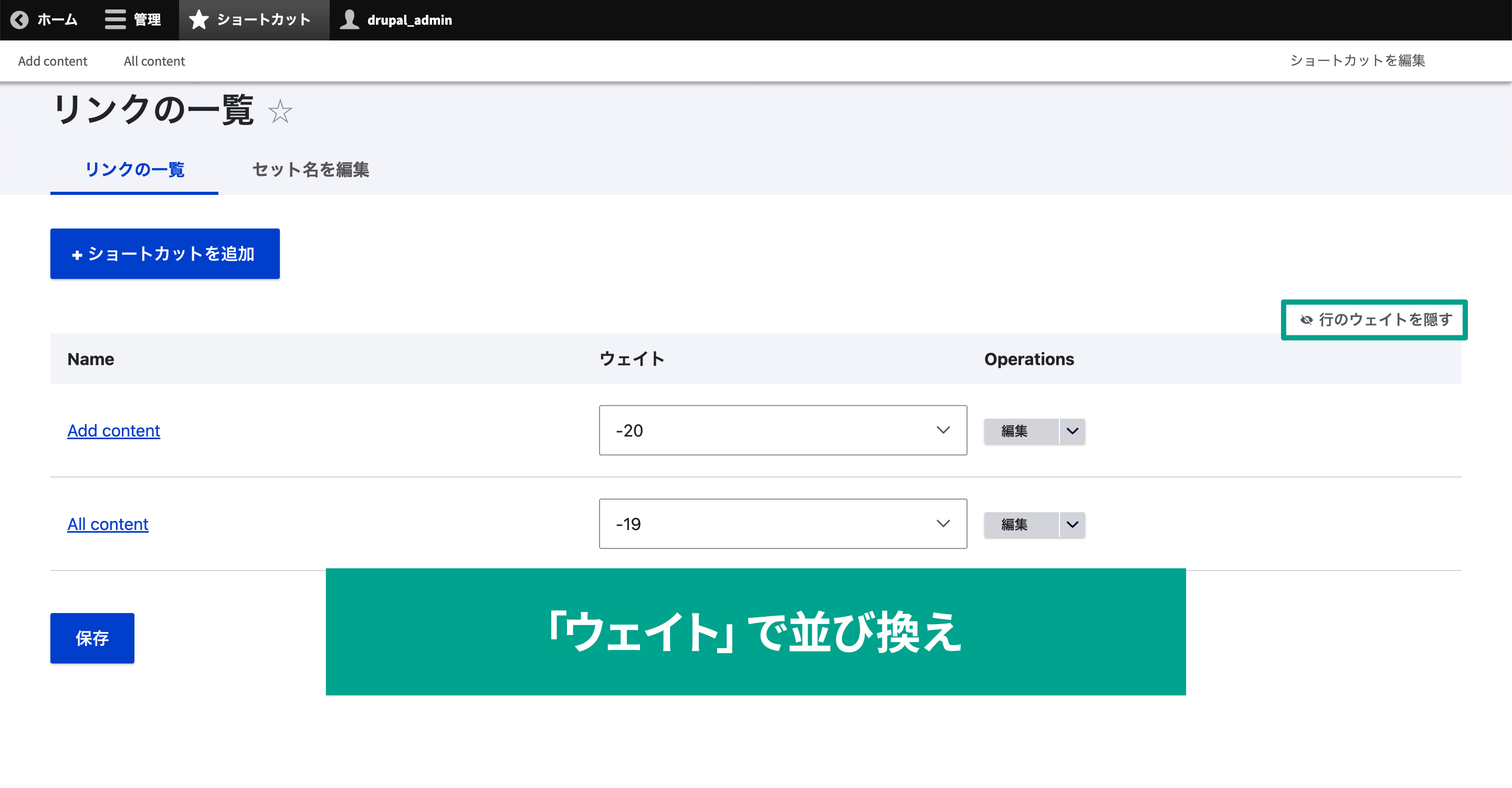Click 編集 button for Add content row
This screenshot has width=1512, height=788.
1021,431
